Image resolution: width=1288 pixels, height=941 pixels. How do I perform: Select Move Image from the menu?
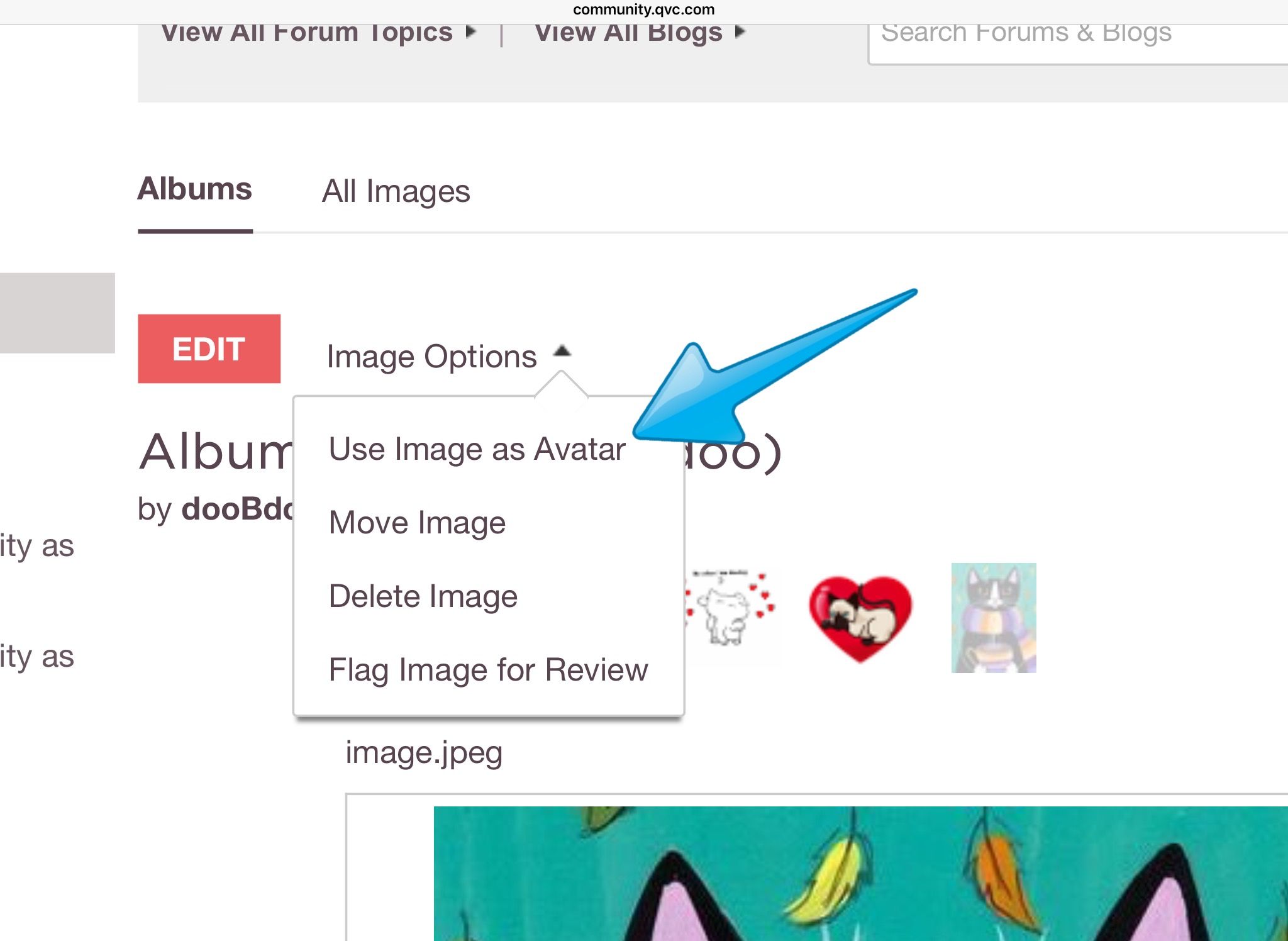coord(417,523)
